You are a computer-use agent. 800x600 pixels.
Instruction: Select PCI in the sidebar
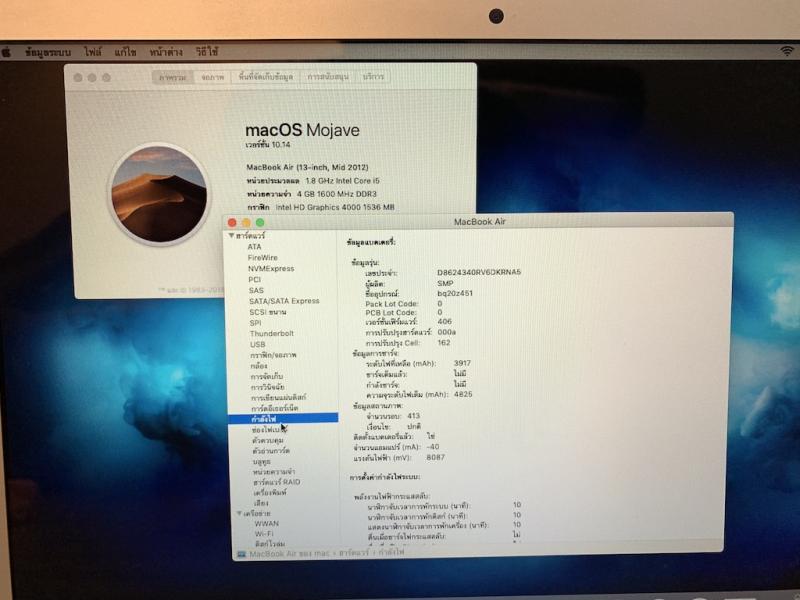(x=255, y=280)
